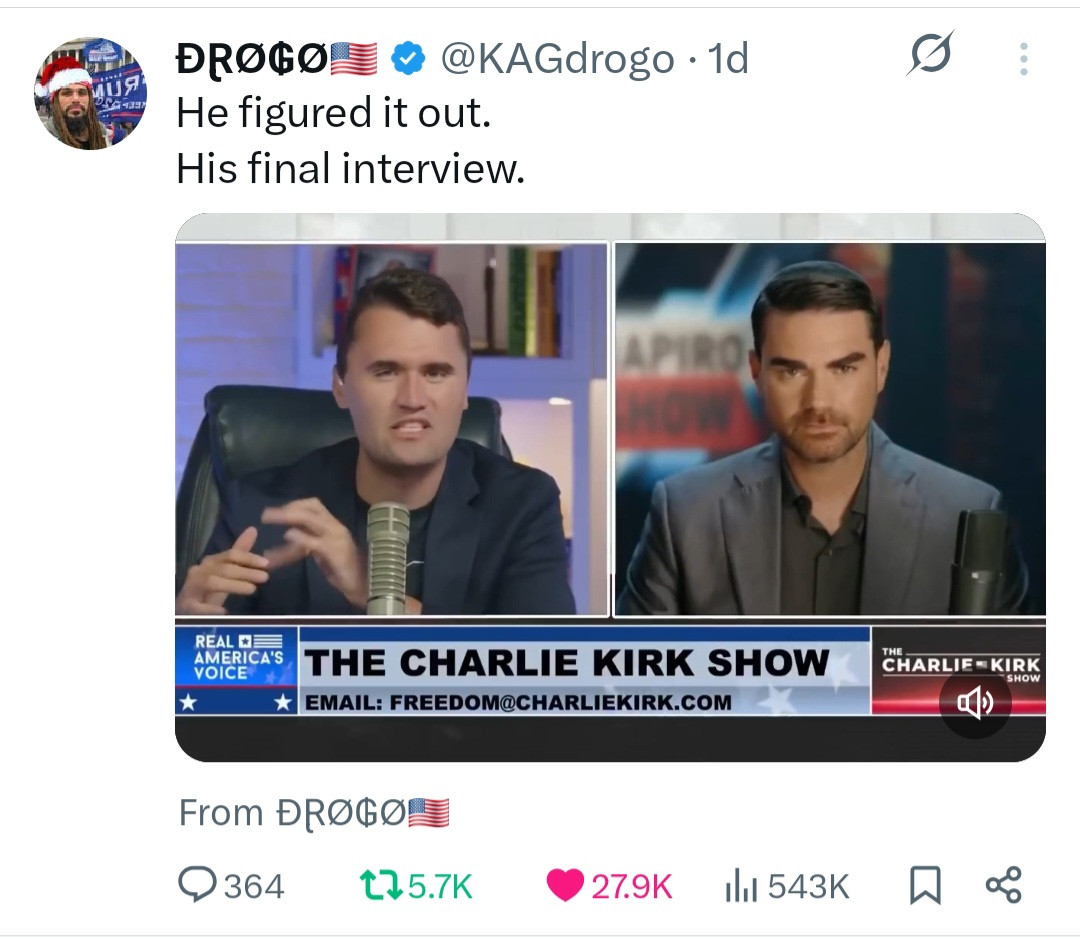Bookmark this post
The width and height of the screenshot is (1080, 939).
tap(925, 885)
